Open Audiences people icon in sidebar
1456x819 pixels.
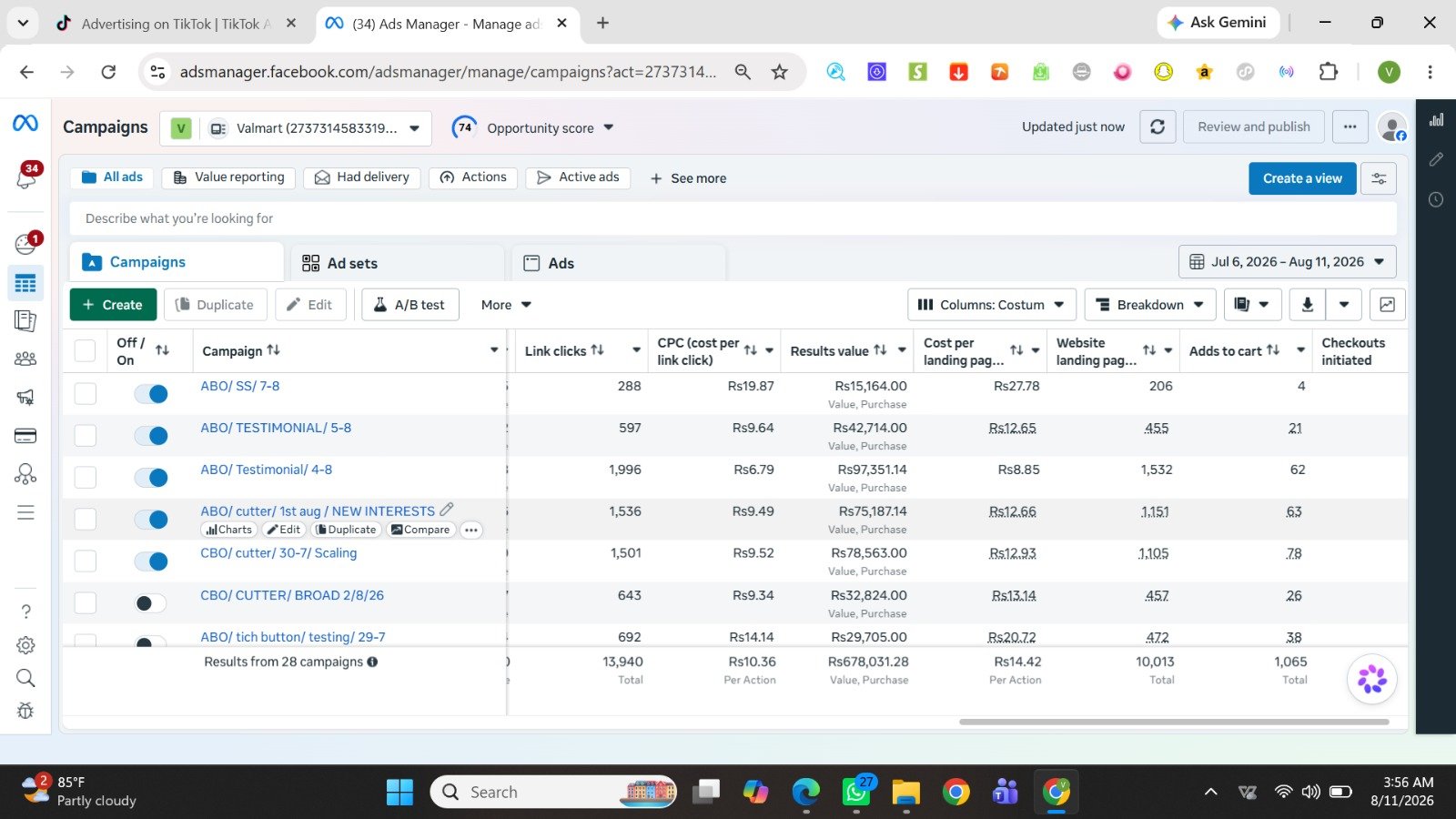25,359
